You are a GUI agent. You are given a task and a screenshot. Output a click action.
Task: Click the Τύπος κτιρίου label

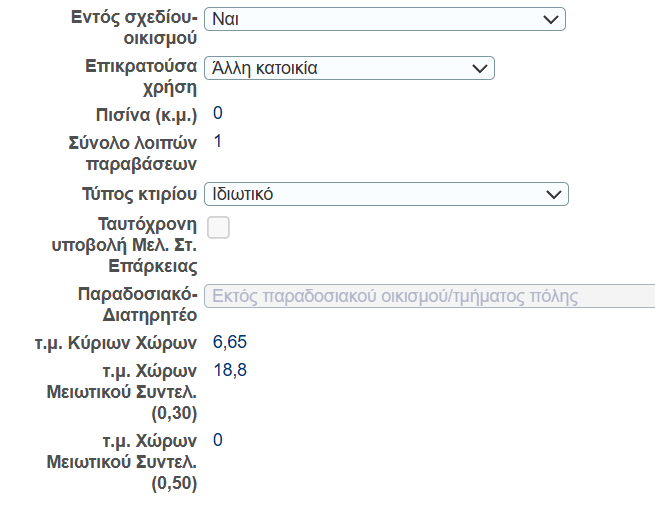coord(138,194)
